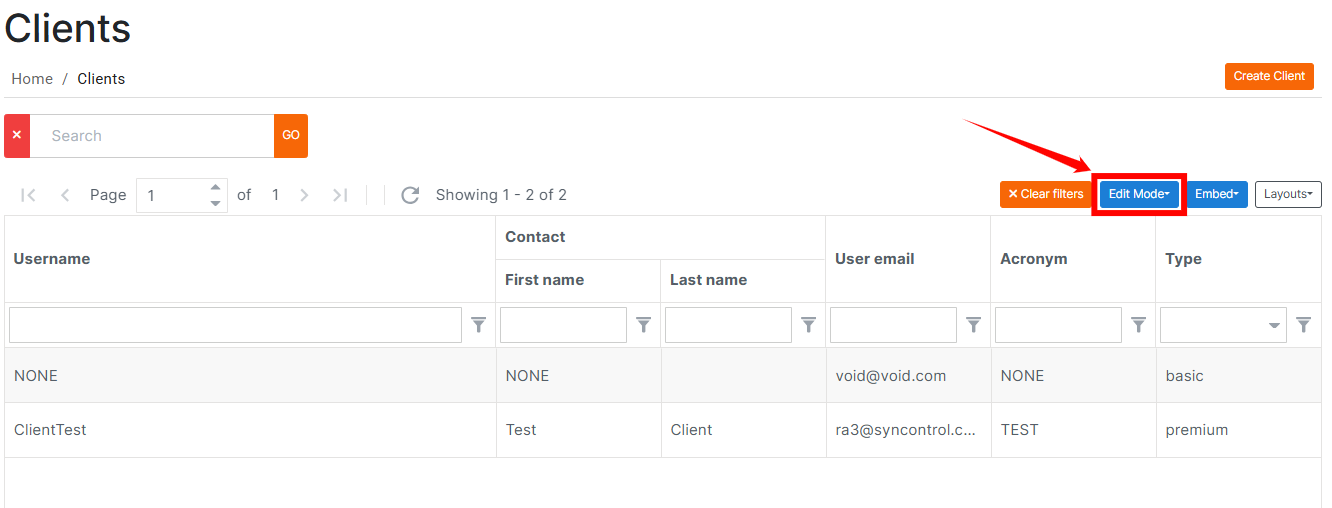The image size is (1332, 508).
Task: Open First name filter icon
Action: click(x=644, y=325)
